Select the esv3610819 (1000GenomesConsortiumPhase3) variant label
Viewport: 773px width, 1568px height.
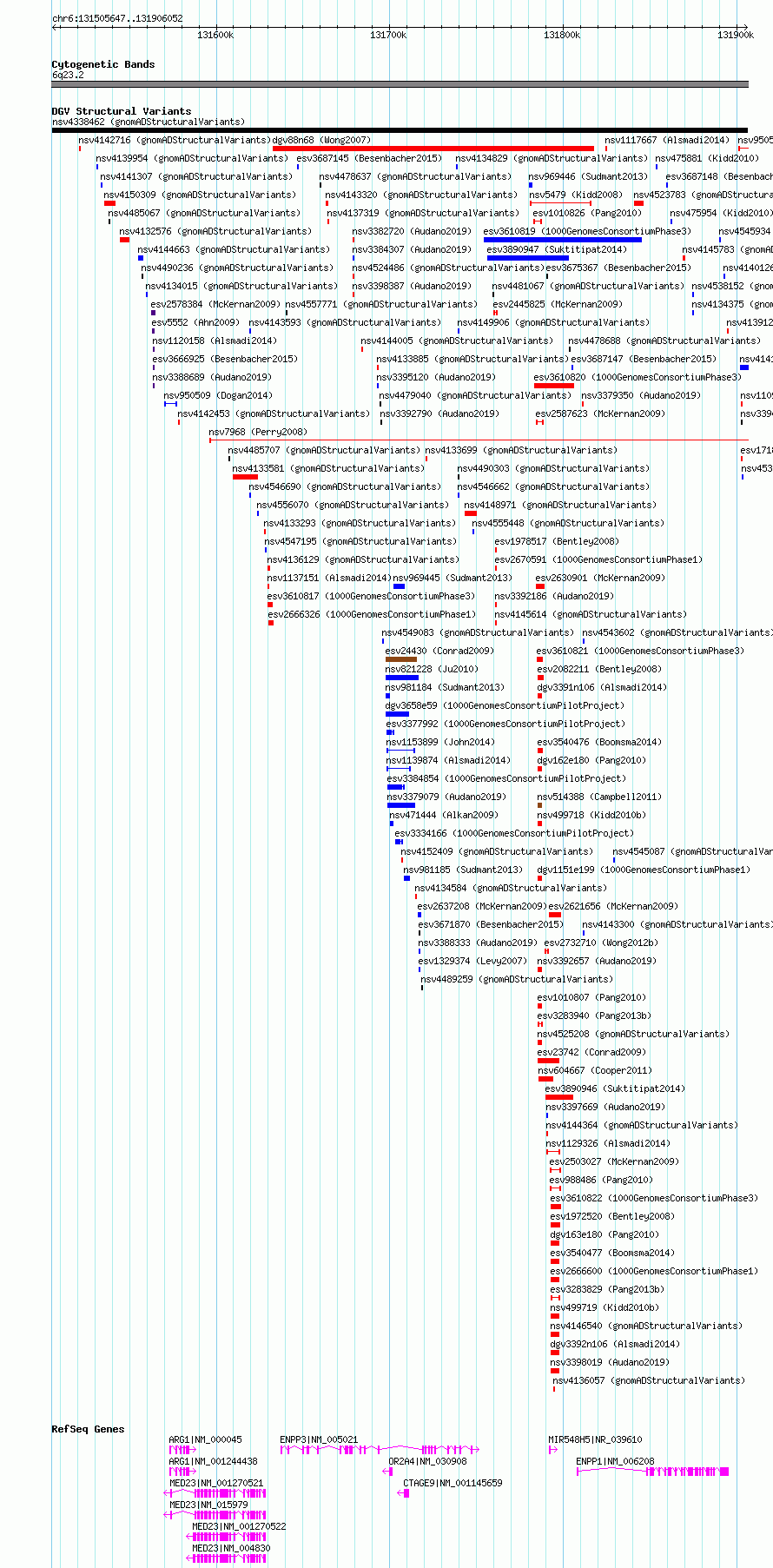[x=587, y=231]
